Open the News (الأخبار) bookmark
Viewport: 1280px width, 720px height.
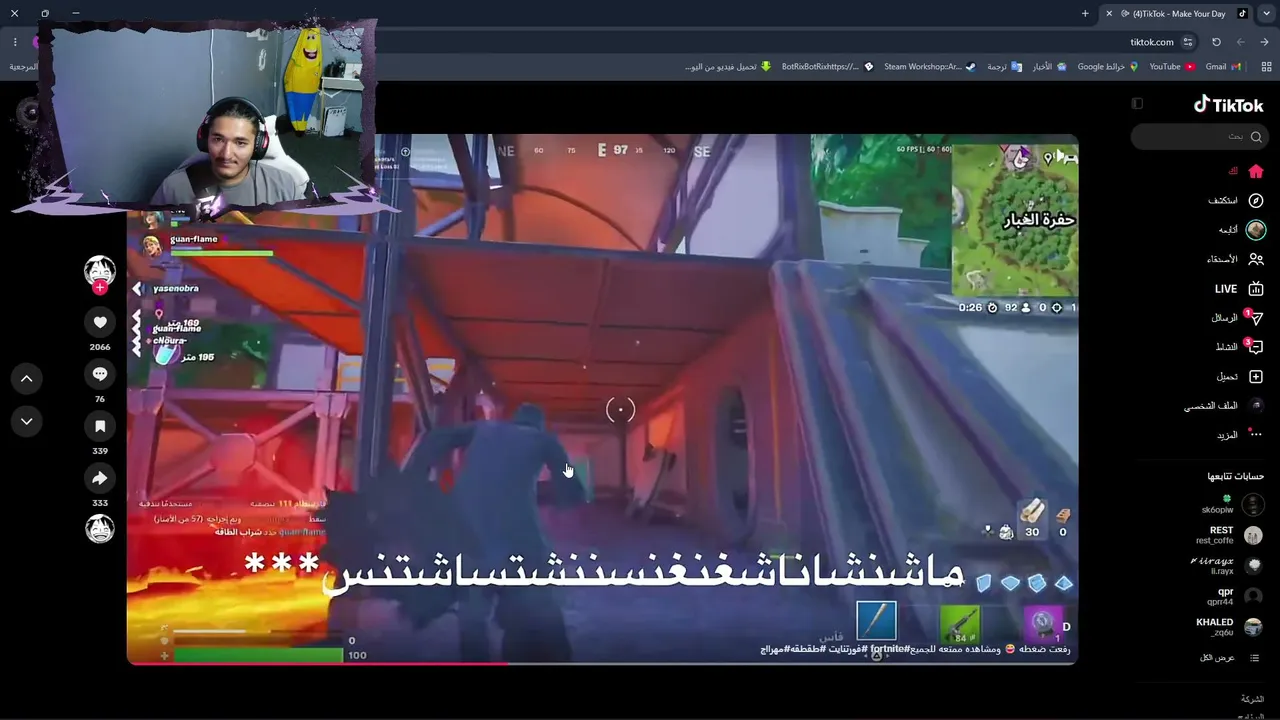[x=1049, y=67]
